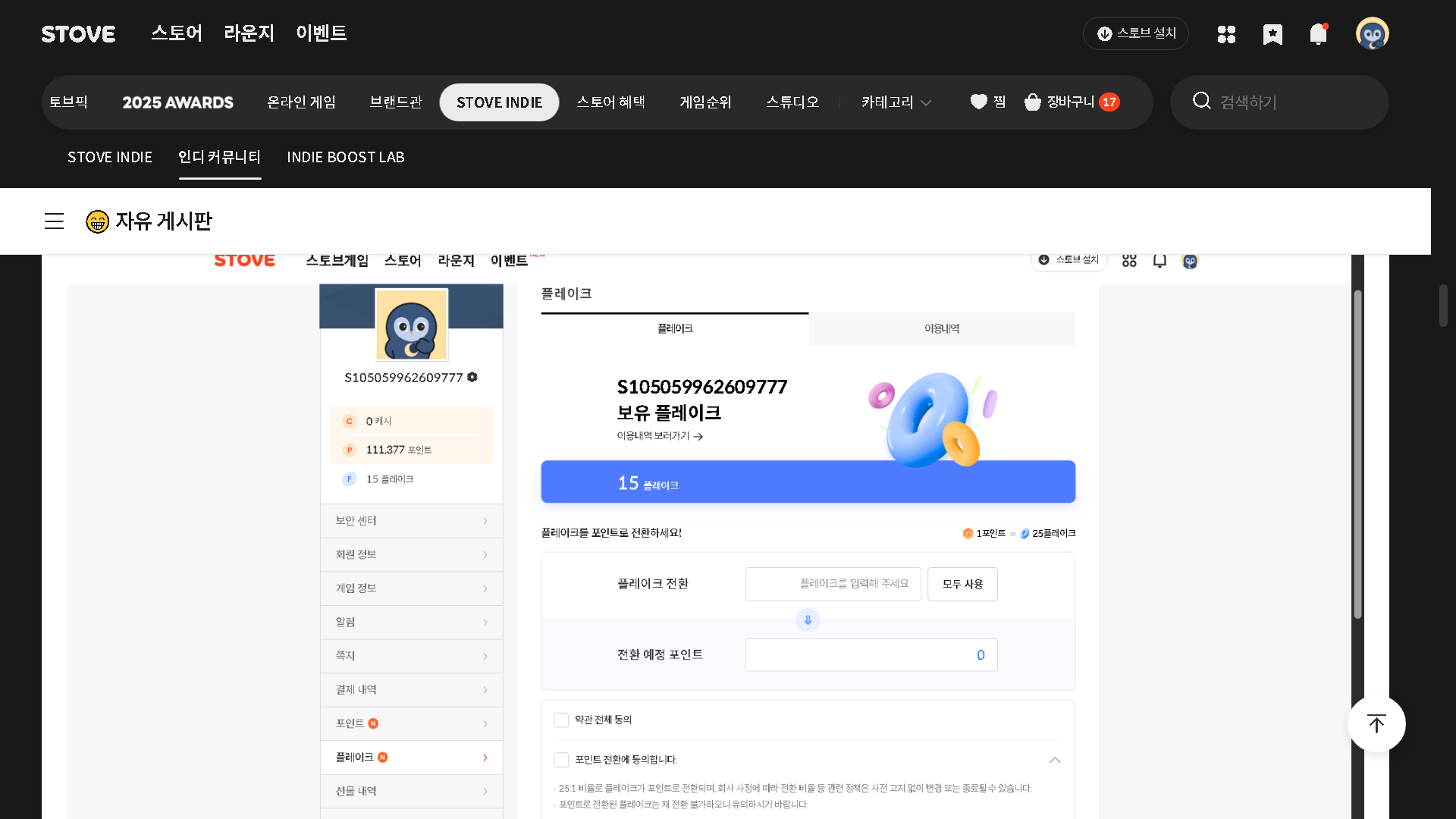Open the bookmark star icon
The height and width of the screenshot is (819, 1456).
1272,34
